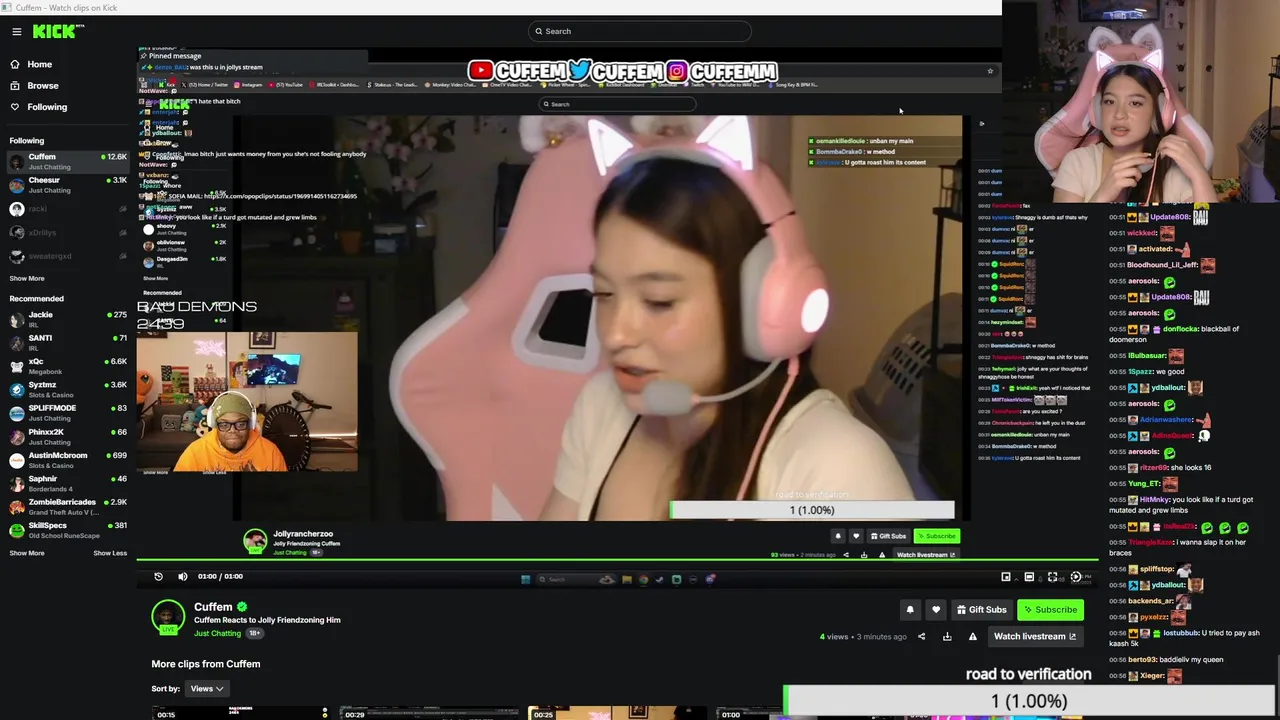Click green Subscribe button
Viewport: 1280px width, 720px height.
tap(1050, 610)
